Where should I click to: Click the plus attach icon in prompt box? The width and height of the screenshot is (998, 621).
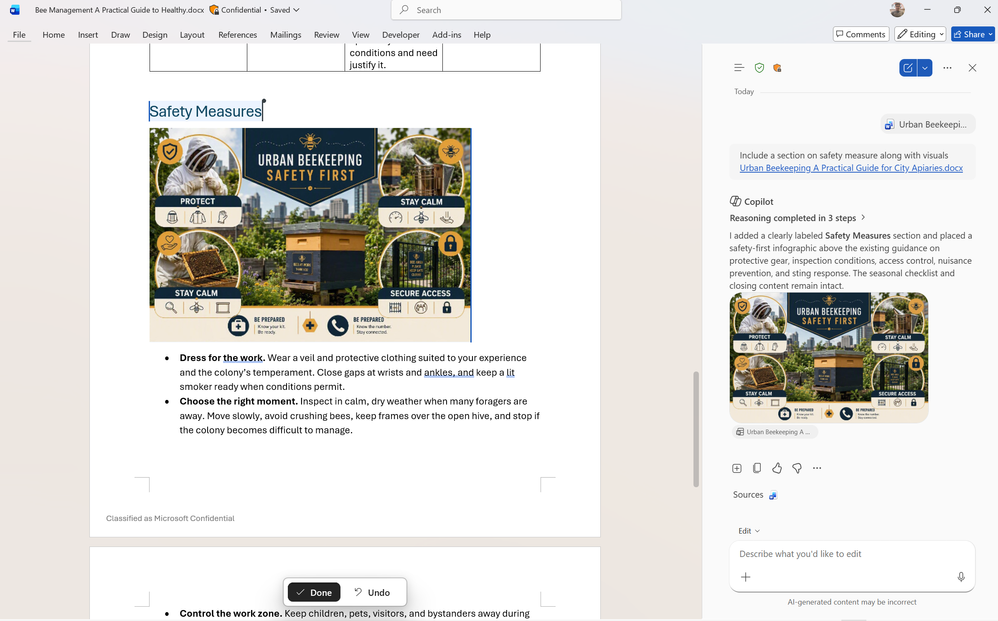pos(745,577)
